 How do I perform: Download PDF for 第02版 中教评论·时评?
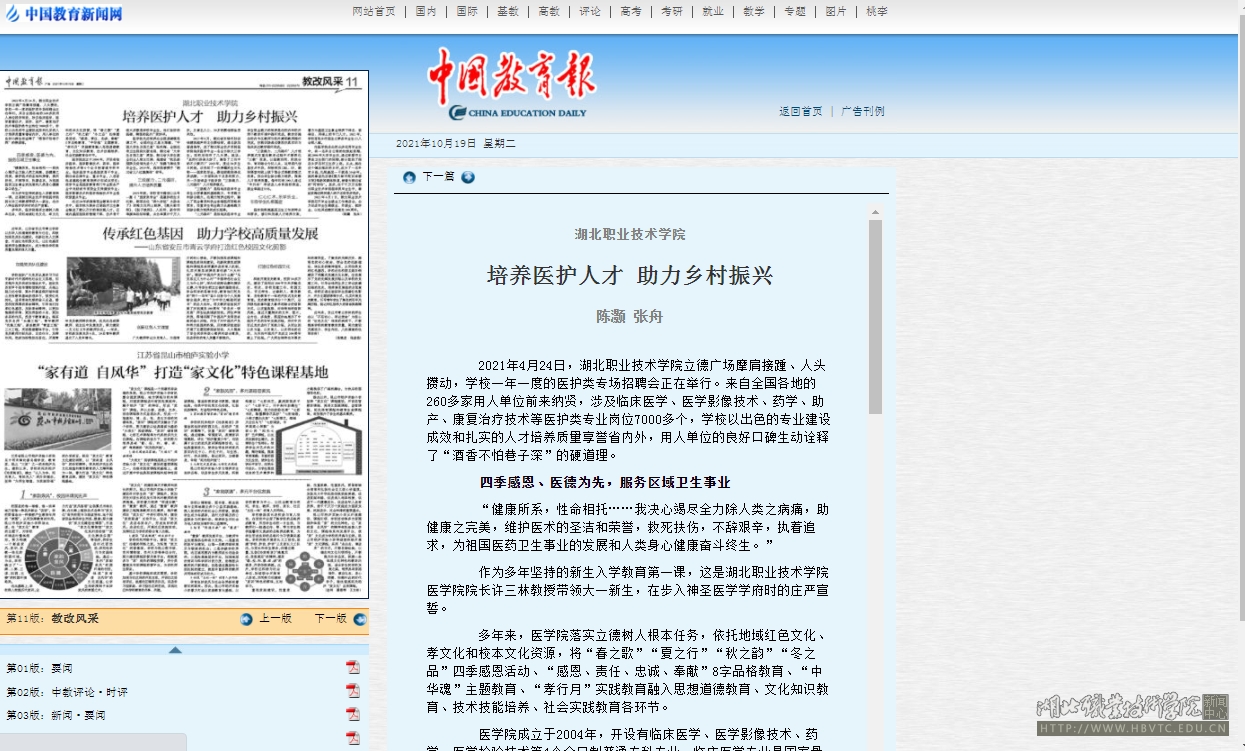click(x=352, y=691)
